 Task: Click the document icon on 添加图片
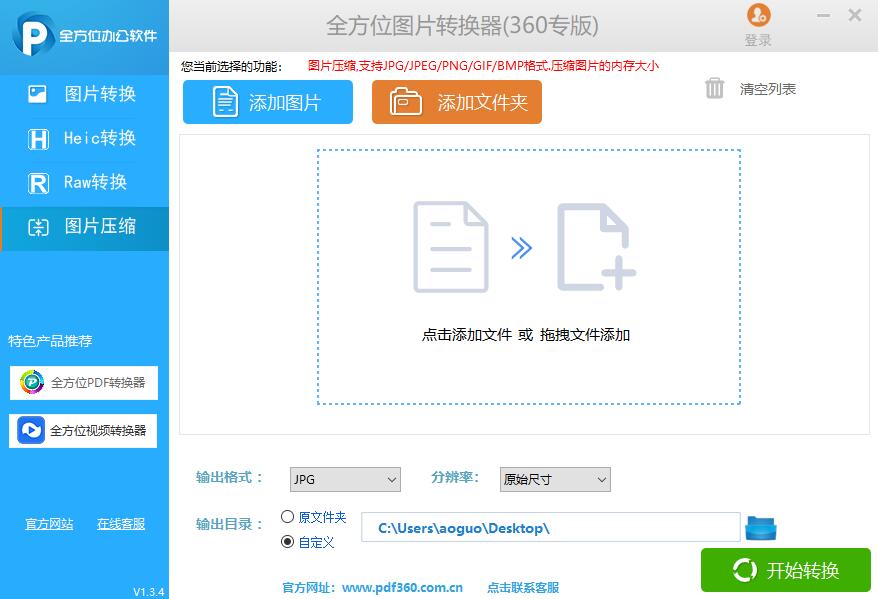[225, 102]
